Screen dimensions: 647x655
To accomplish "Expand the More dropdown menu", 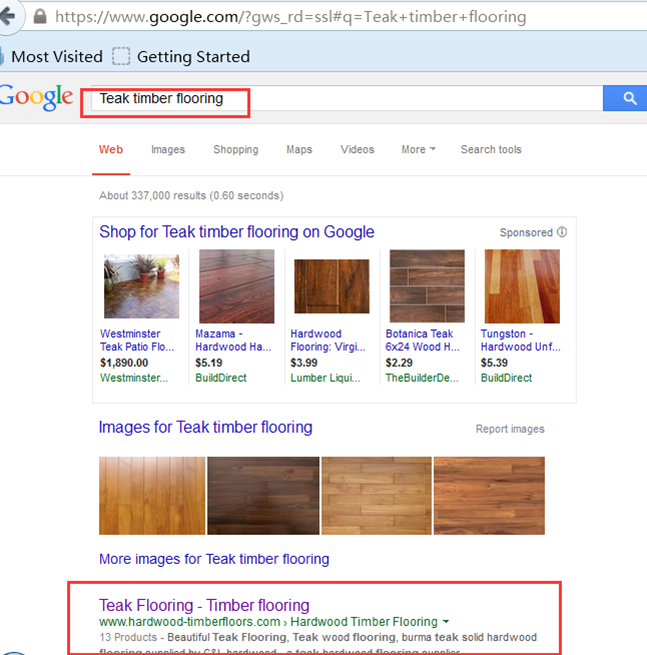I will (419, 150).
